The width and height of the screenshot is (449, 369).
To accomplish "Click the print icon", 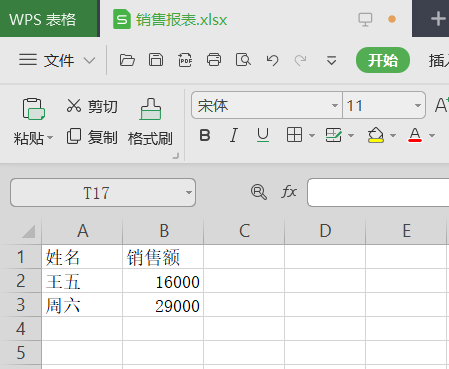I will click(214, 60).
